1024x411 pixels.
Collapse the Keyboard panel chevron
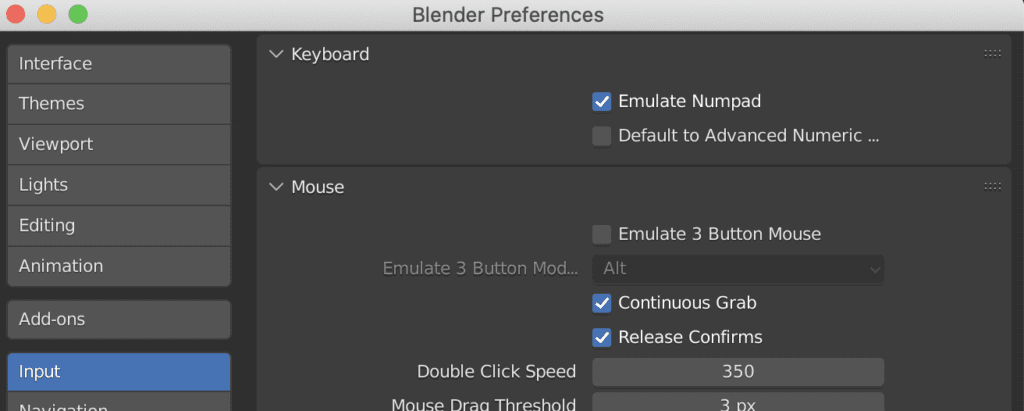[x=276, y=54]
